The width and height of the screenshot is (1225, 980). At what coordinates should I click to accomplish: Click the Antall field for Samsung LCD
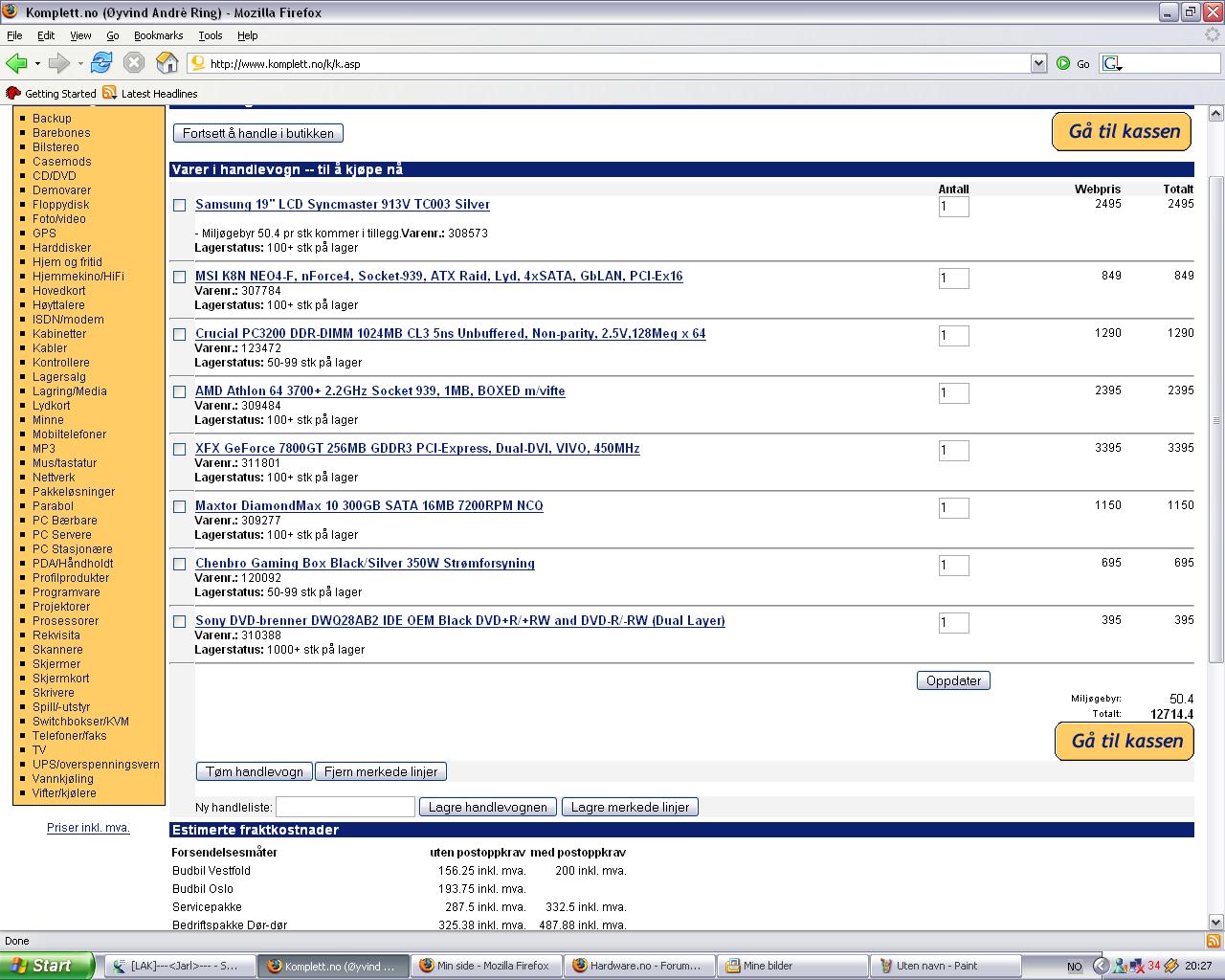(x=953, y=206)
